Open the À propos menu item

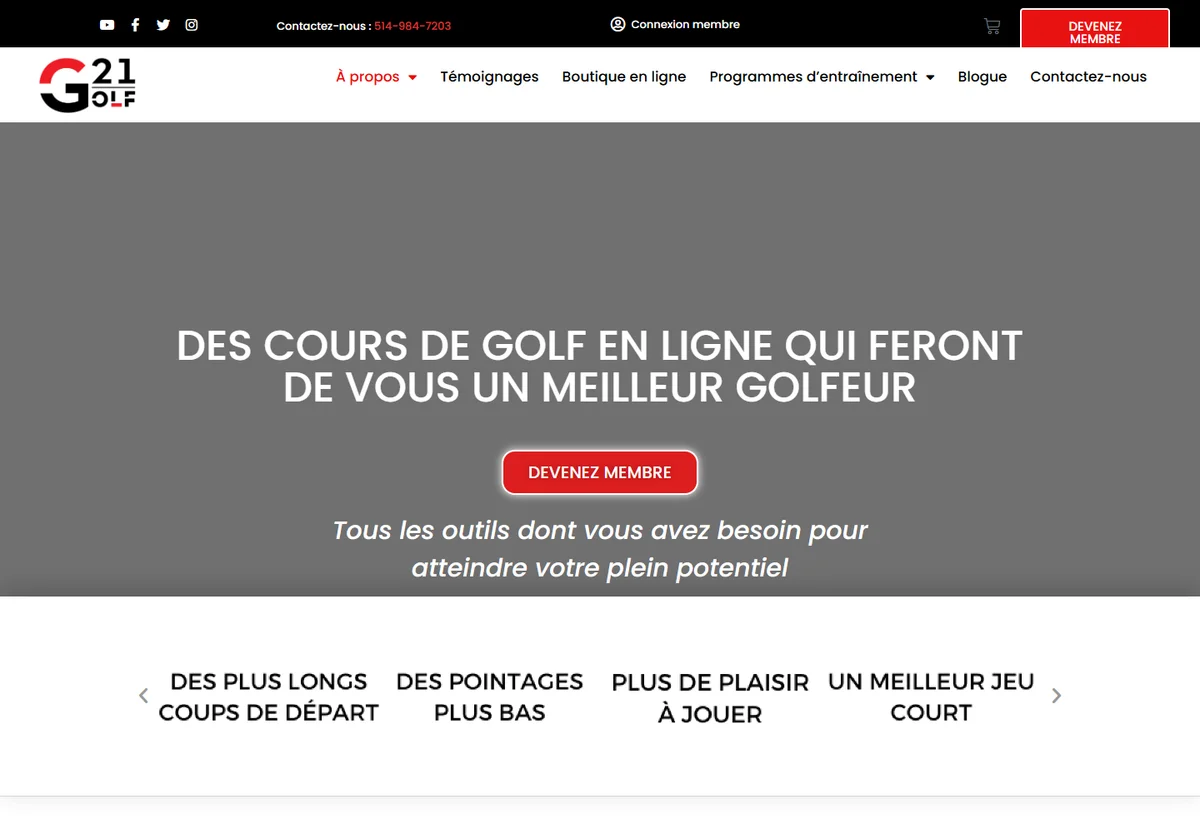pos(368,77)
